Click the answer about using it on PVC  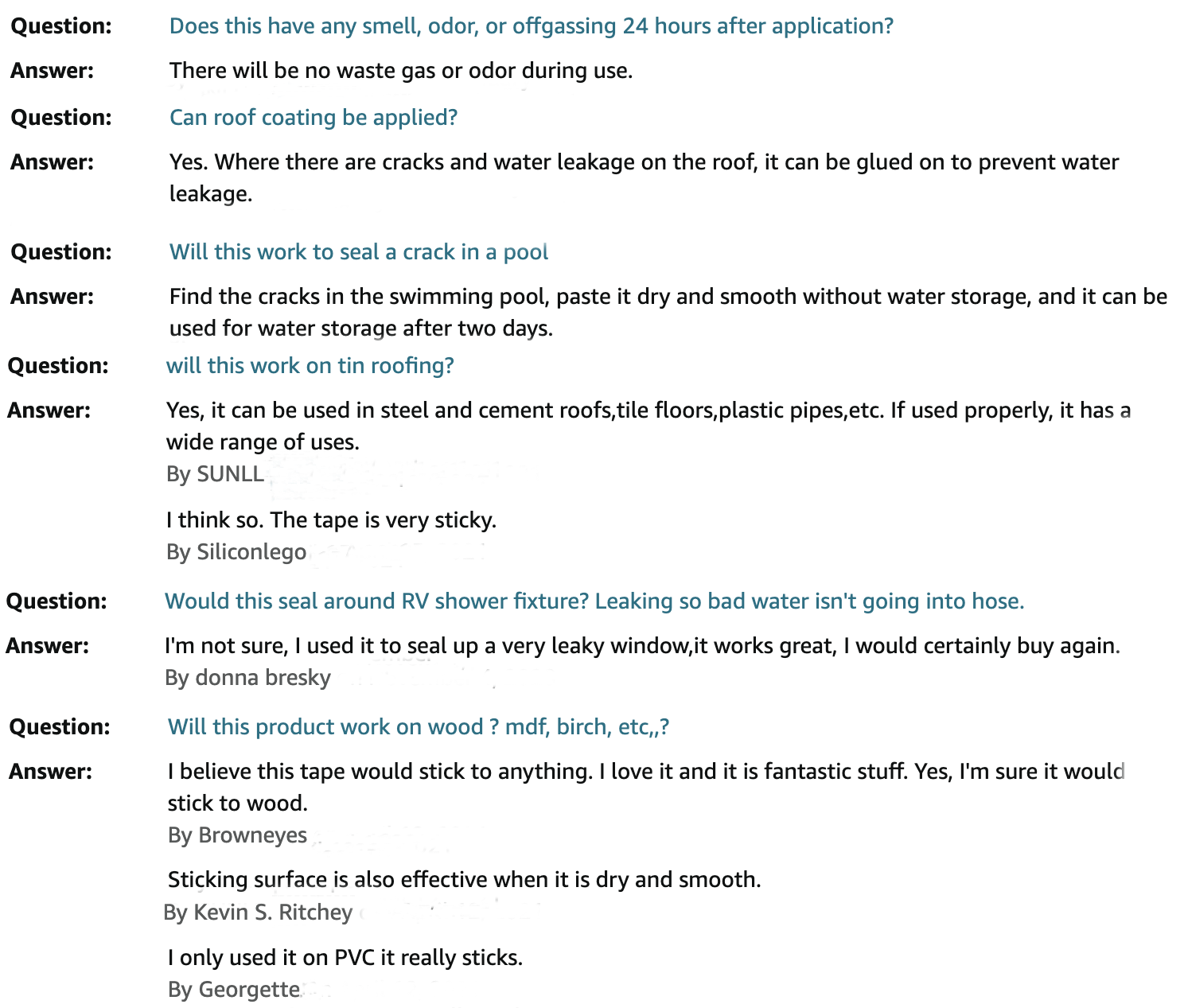click(x=345, y=958)
